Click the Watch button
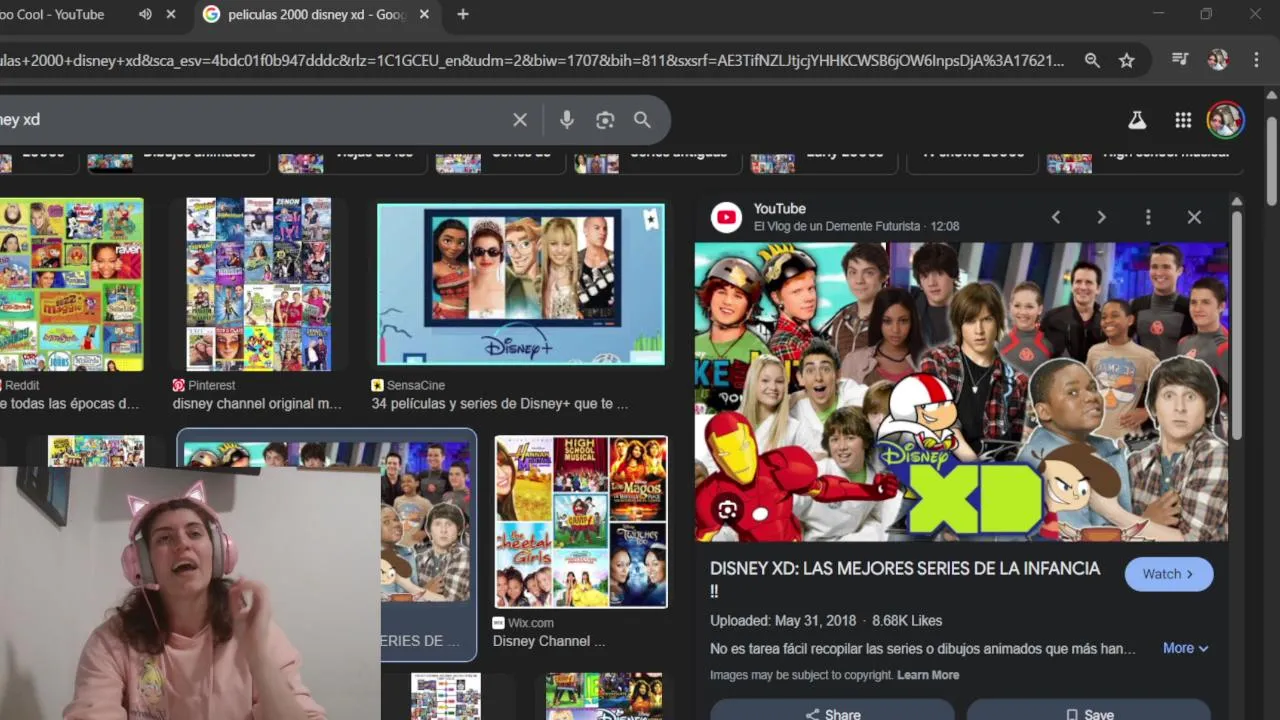This screenshot has width=1280, height=720. [x=1169, y=574]
